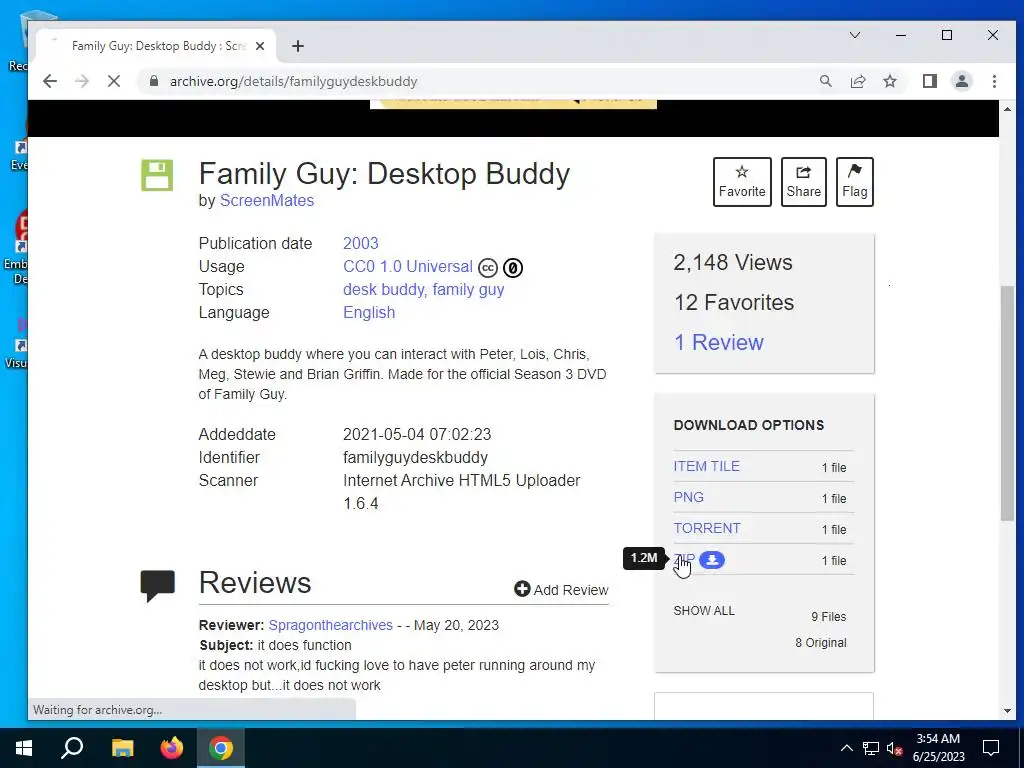
Task: Open the tab search chevron
Action: 854,35
